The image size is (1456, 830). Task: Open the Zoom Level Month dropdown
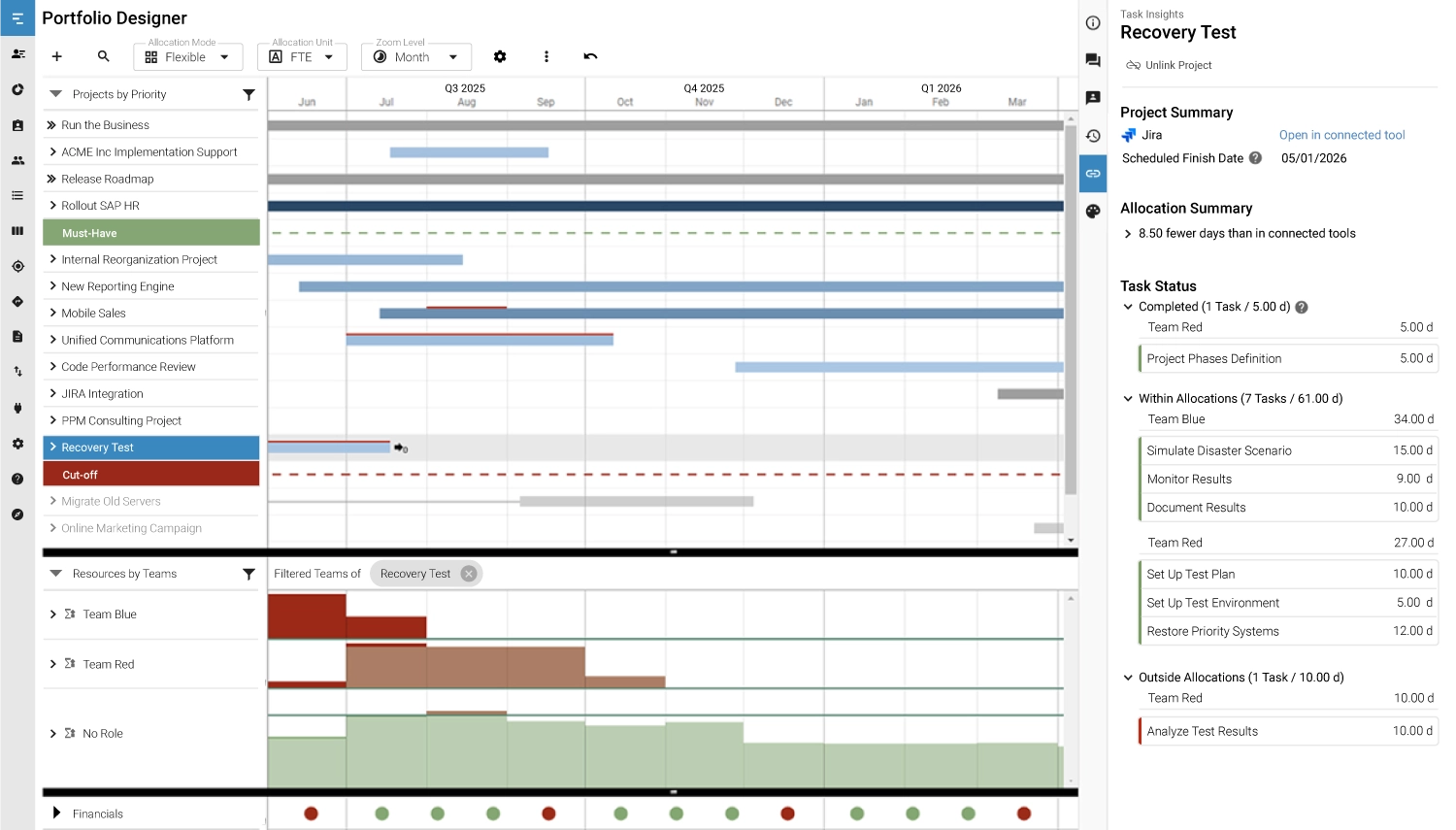(415, 57)
